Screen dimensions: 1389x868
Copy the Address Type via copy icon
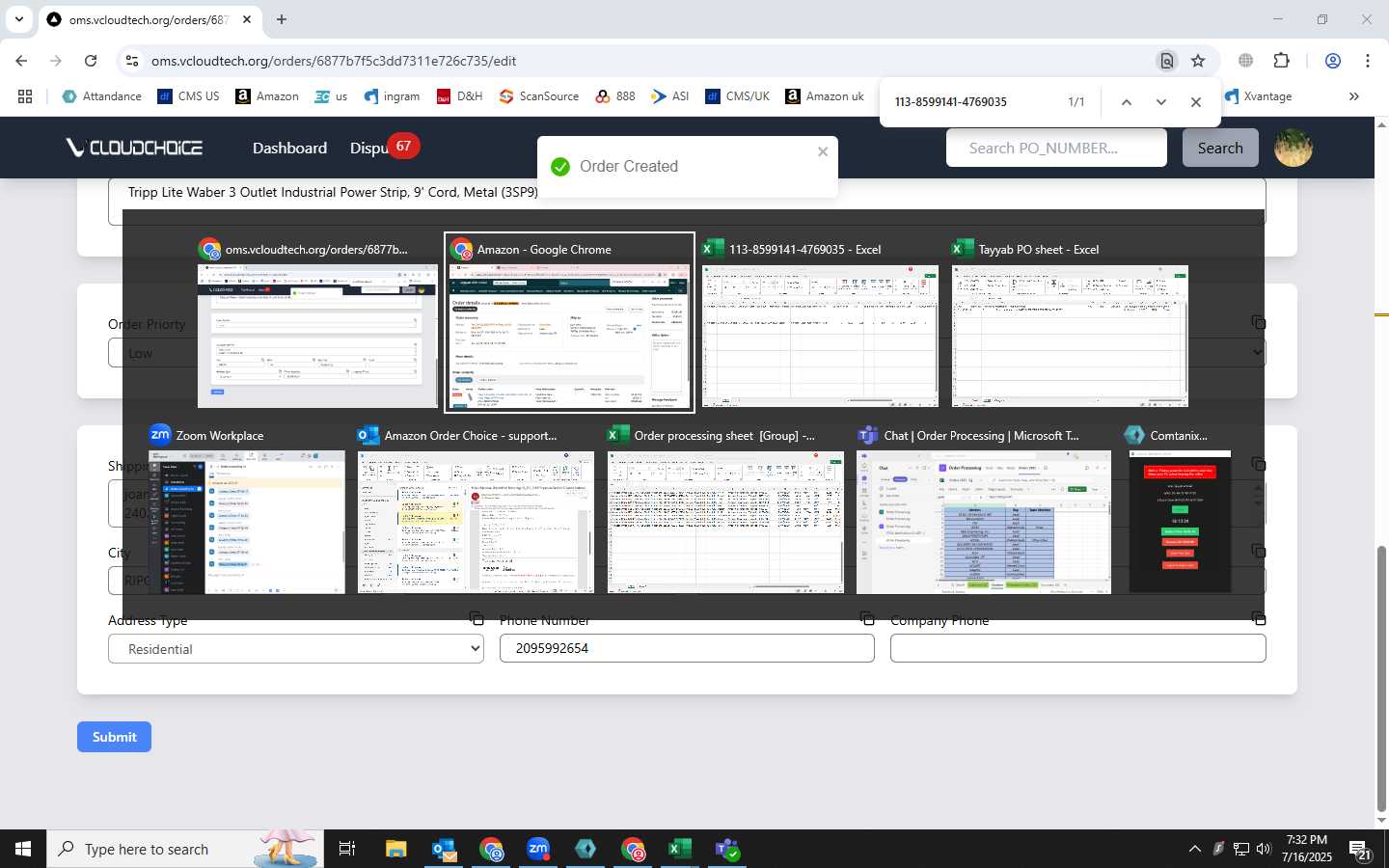click(477, 618)
